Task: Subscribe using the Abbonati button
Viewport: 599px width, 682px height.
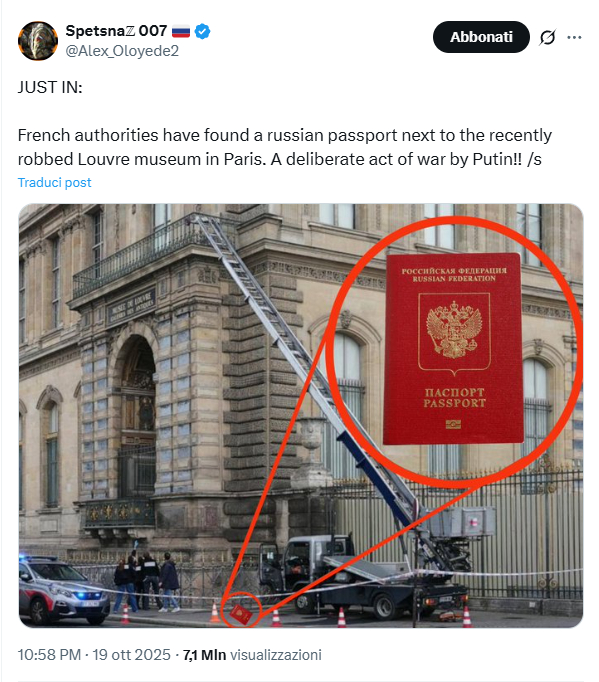Action: [481, 37]
